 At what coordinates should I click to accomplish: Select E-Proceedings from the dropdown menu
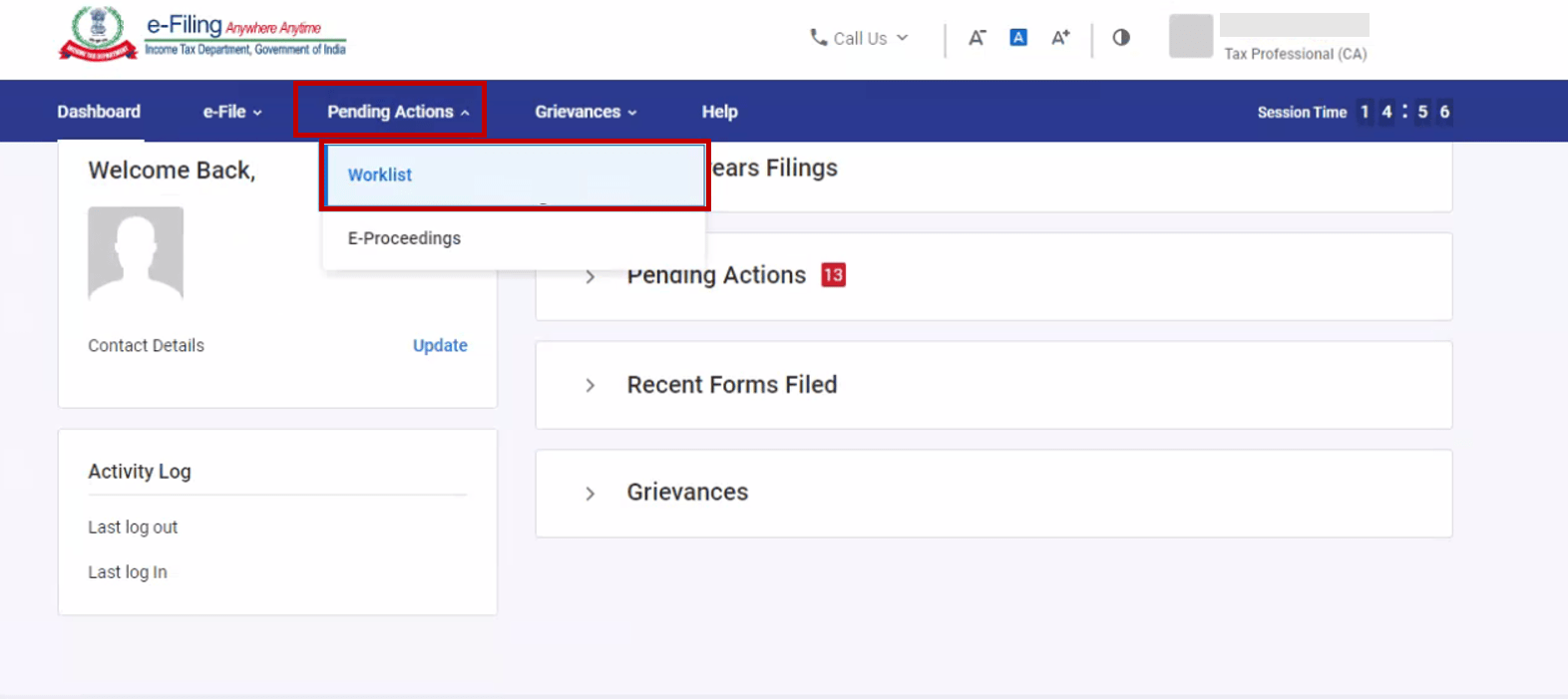pos(404,238)
